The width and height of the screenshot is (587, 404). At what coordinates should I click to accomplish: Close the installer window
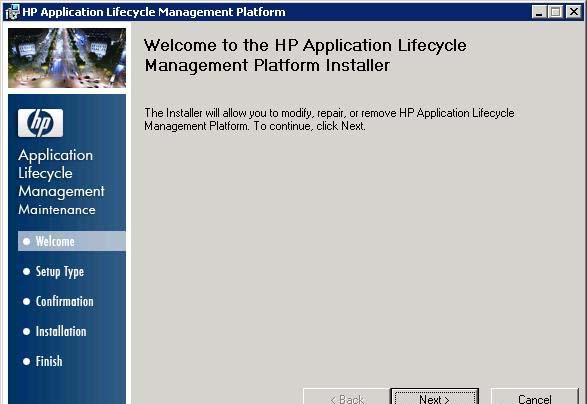tap(573, 12)
